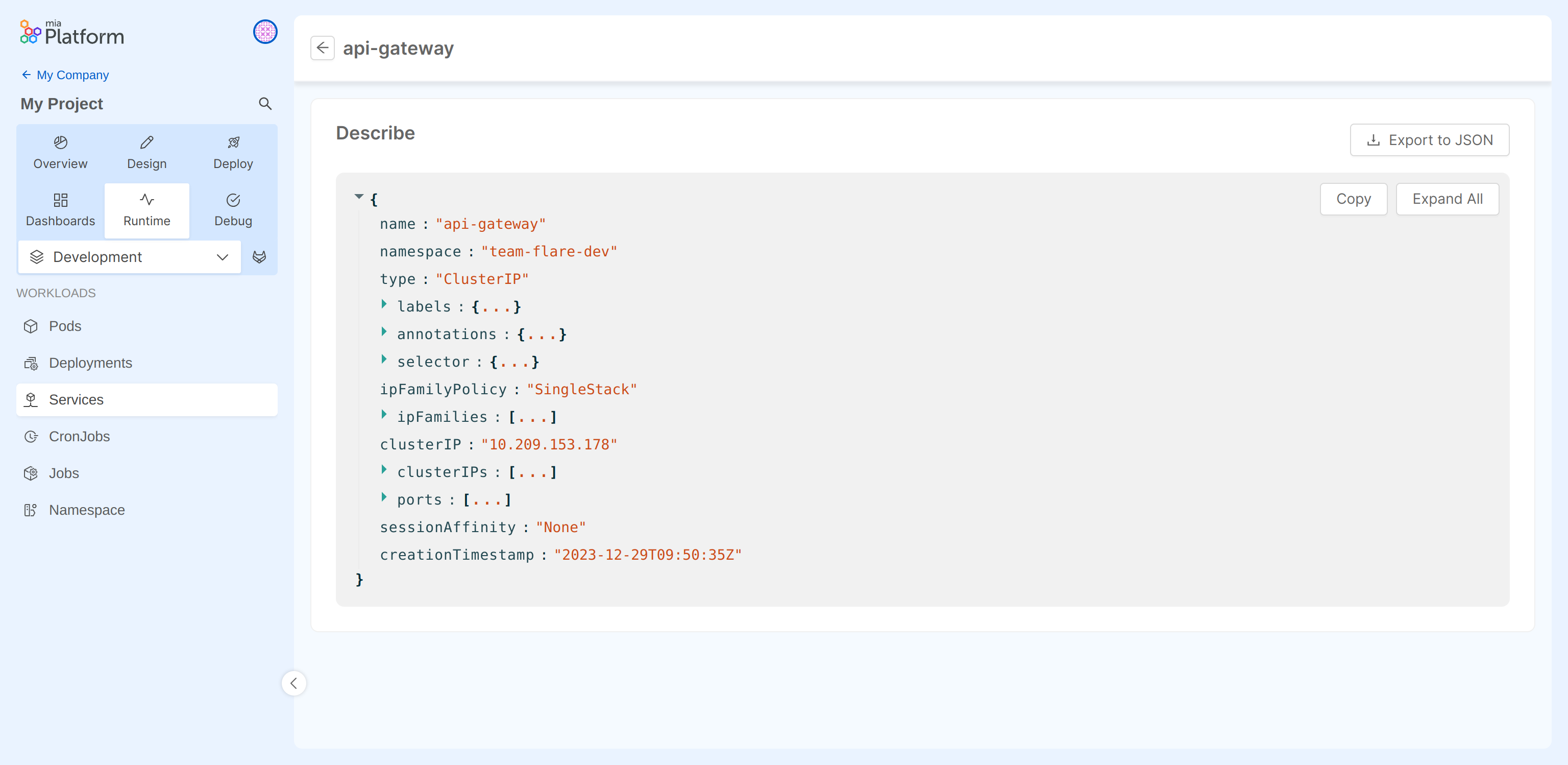Screen dimensions: 1568x765
Task: Collapse the sidebar with the chevron button
Action: click(x=294, y=683)
